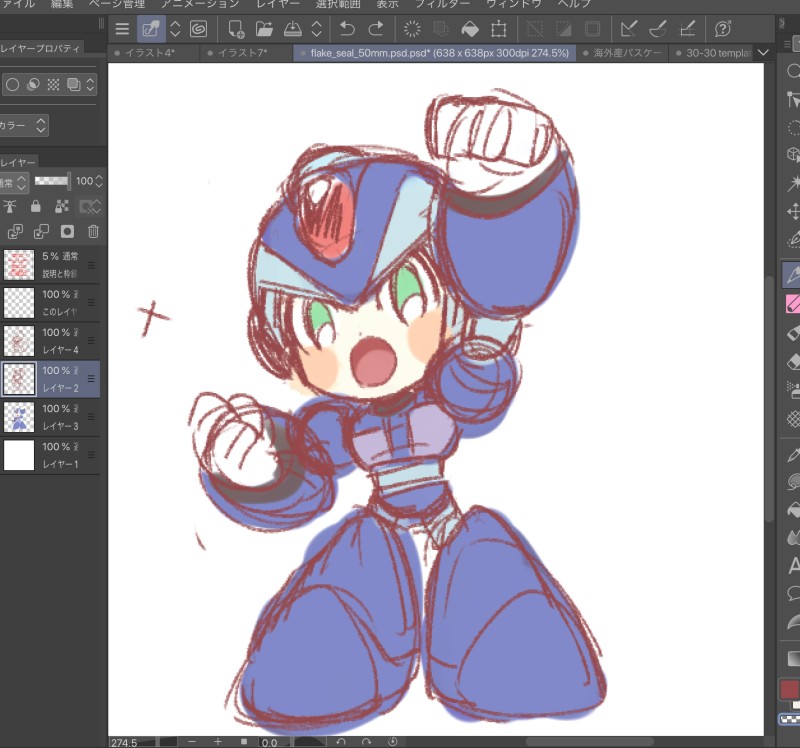Open the 編集 menu
Viewport: 800px width, 748px height.
[x=62, y=4]
